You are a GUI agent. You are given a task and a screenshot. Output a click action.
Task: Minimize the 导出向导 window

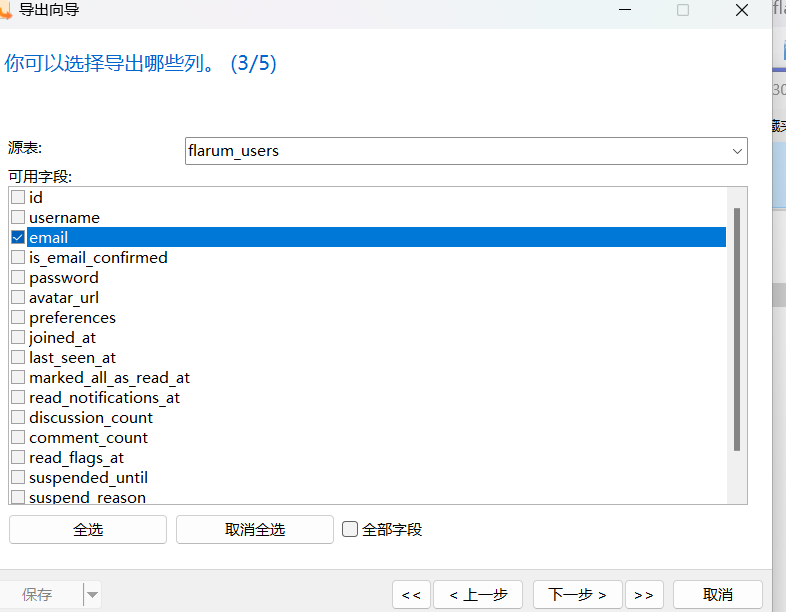(x=625, y=10)
